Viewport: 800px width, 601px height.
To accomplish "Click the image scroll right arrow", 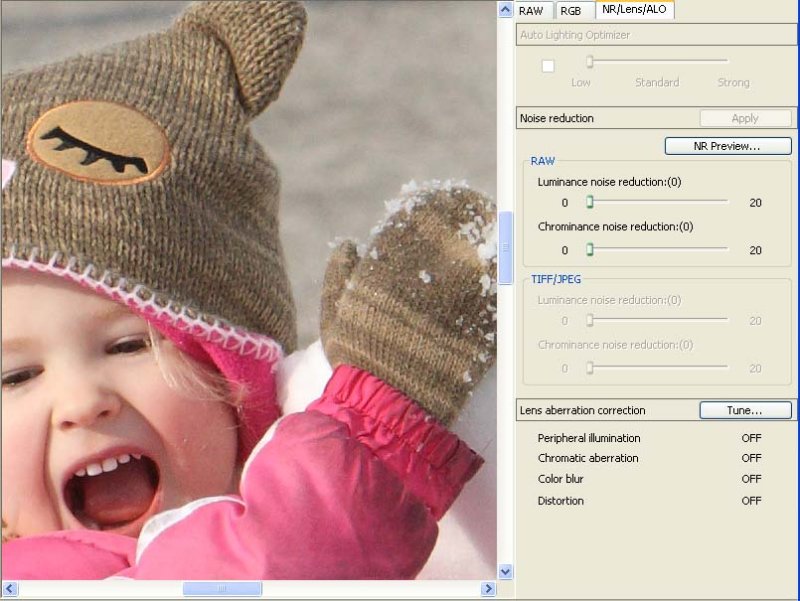I will coord(488,589).
